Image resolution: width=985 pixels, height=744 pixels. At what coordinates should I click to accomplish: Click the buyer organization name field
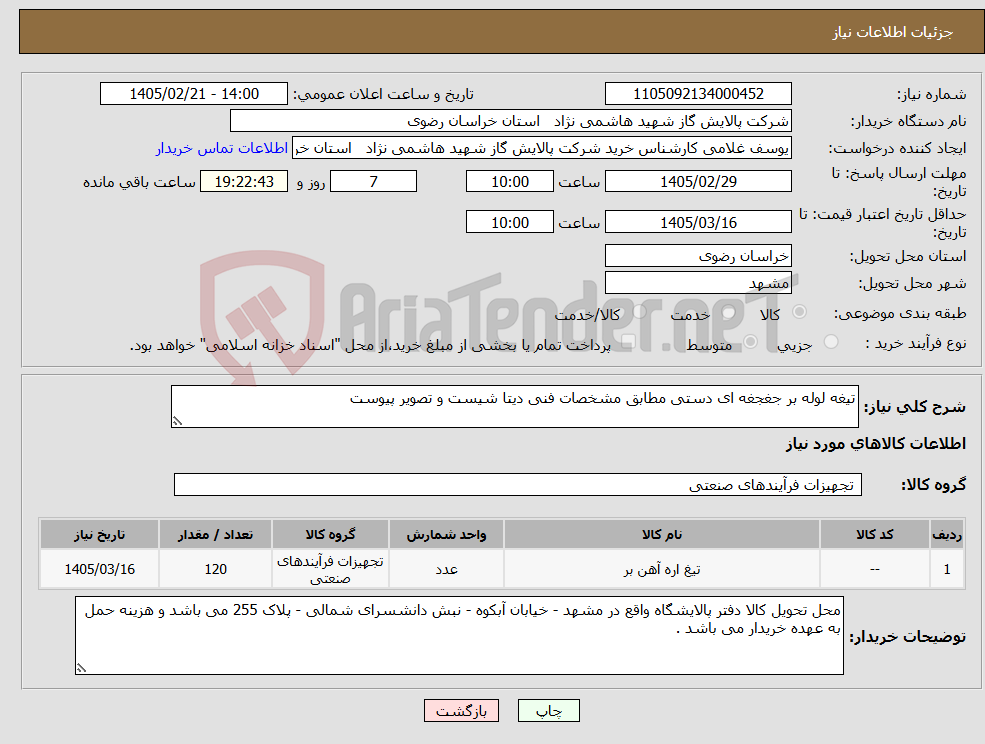511,121
